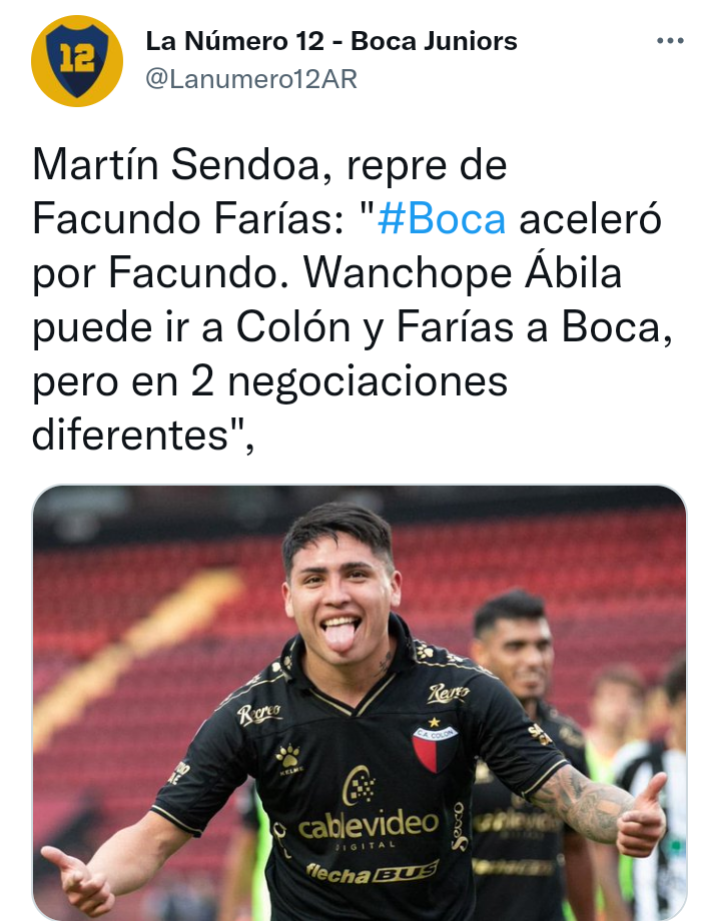Click the Rapero logo on the left shoulder
This screenshot has width=719, height=921.
pyautogui.click(x=259, y=714)
